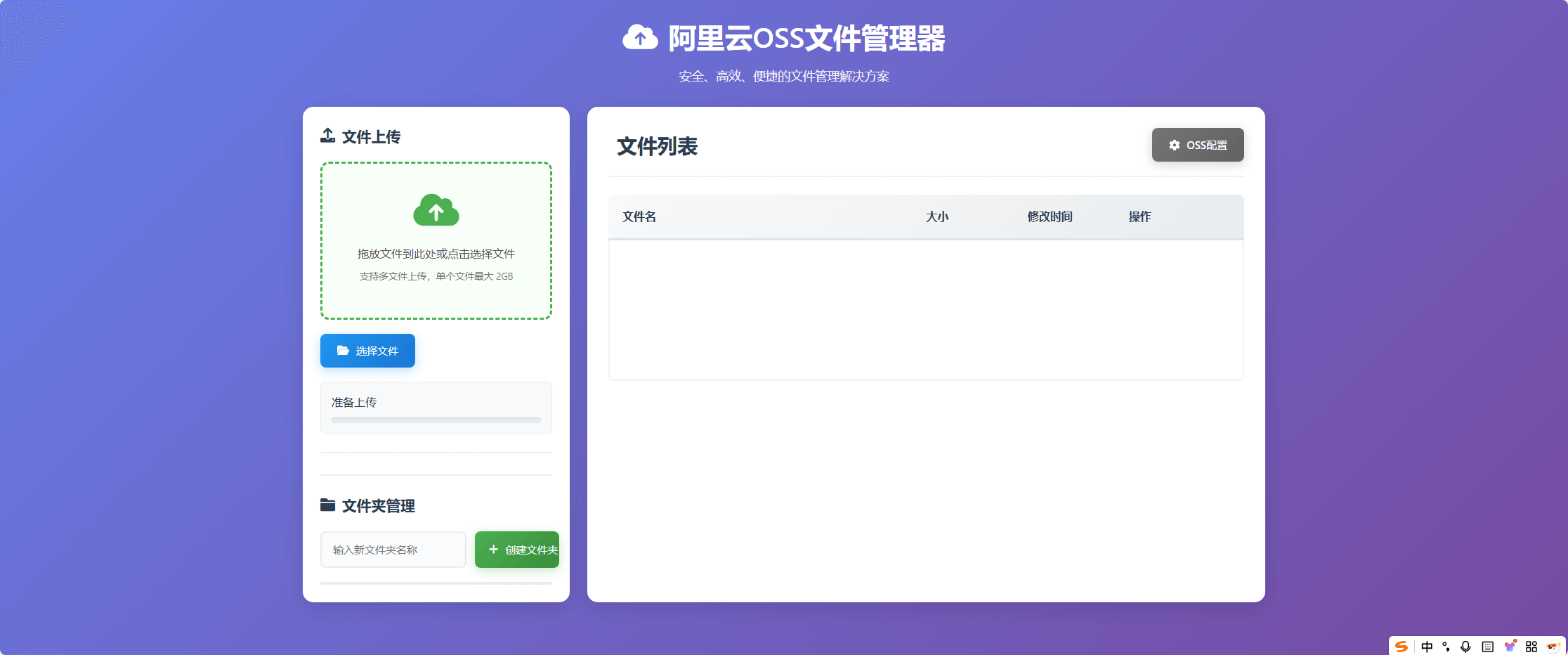Open the OSS配置 settings panel
This screenshot has width=1568, height=655.
coord(1198,145)
